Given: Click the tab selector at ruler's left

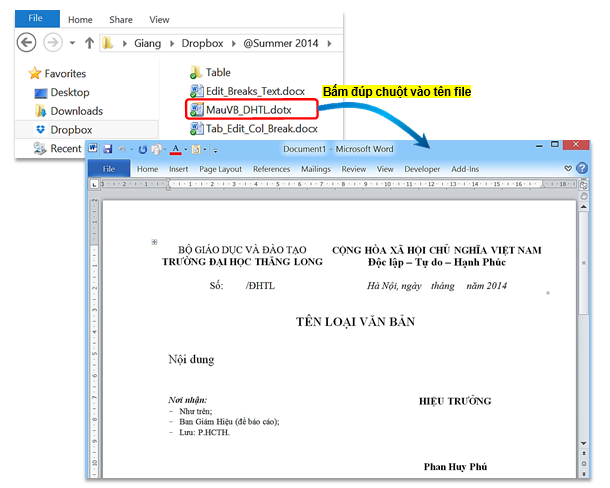Looking at the screenshot, I should [95, 185].
